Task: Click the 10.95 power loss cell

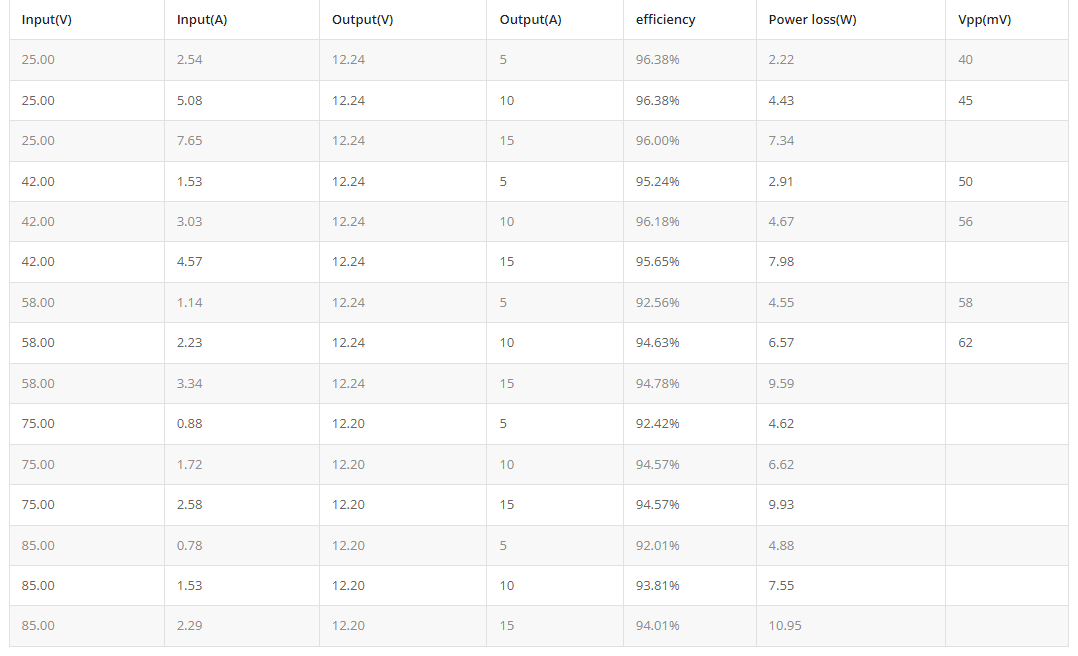Action: [785, 626]
